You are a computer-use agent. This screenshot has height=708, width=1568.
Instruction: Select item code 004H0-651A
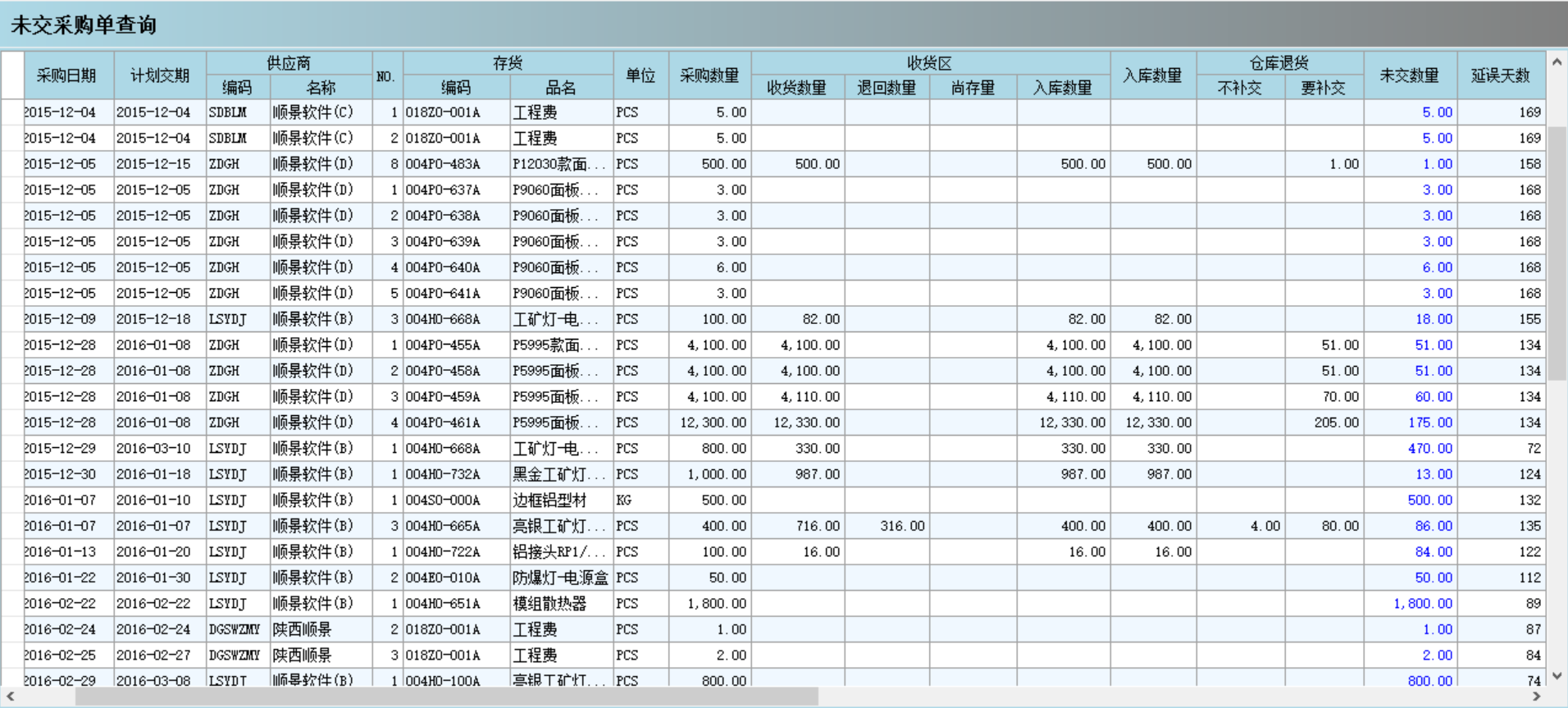(456, 604)
